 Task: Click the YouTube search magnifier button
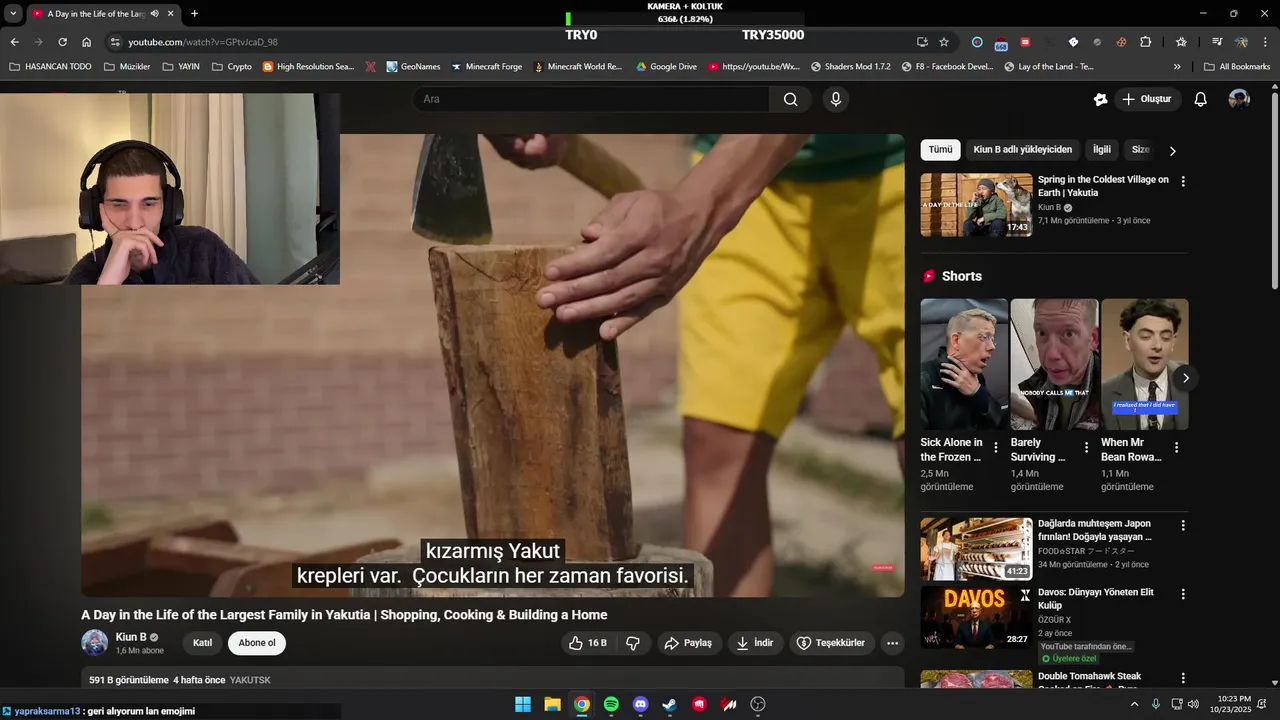pyautogui.click(x=790, y=99)
